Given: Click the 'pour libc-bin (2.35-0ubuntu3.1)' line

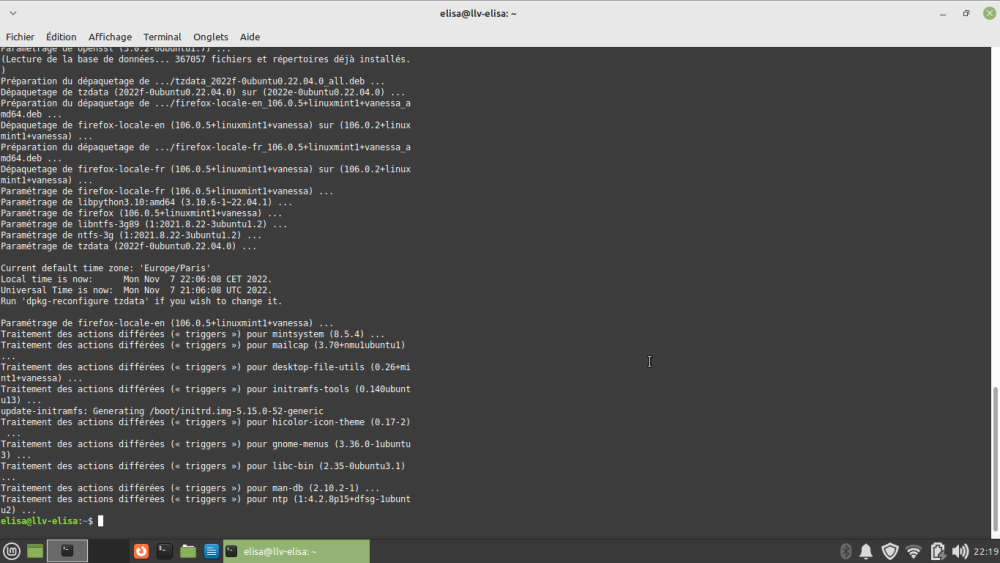Looking at the screenshot, I should coord(203,466).
